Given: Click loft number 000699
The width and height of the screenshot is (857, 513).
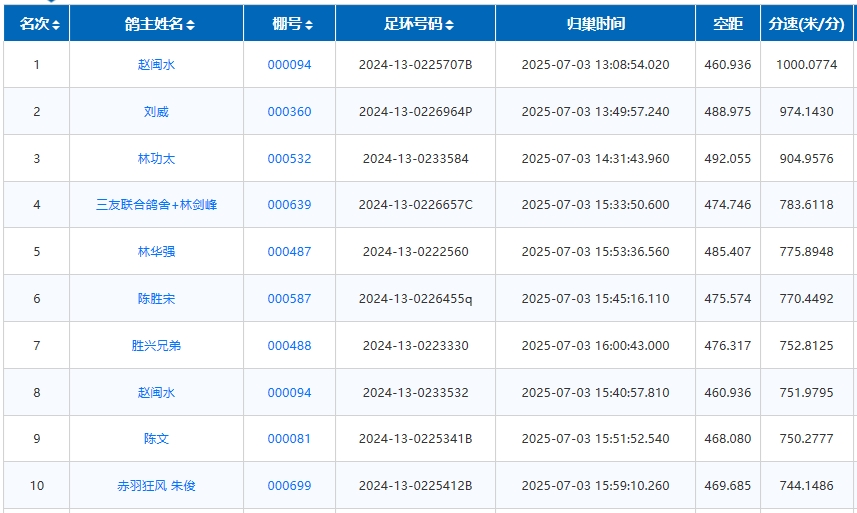Looking at the screenshot, I should 289,486.
